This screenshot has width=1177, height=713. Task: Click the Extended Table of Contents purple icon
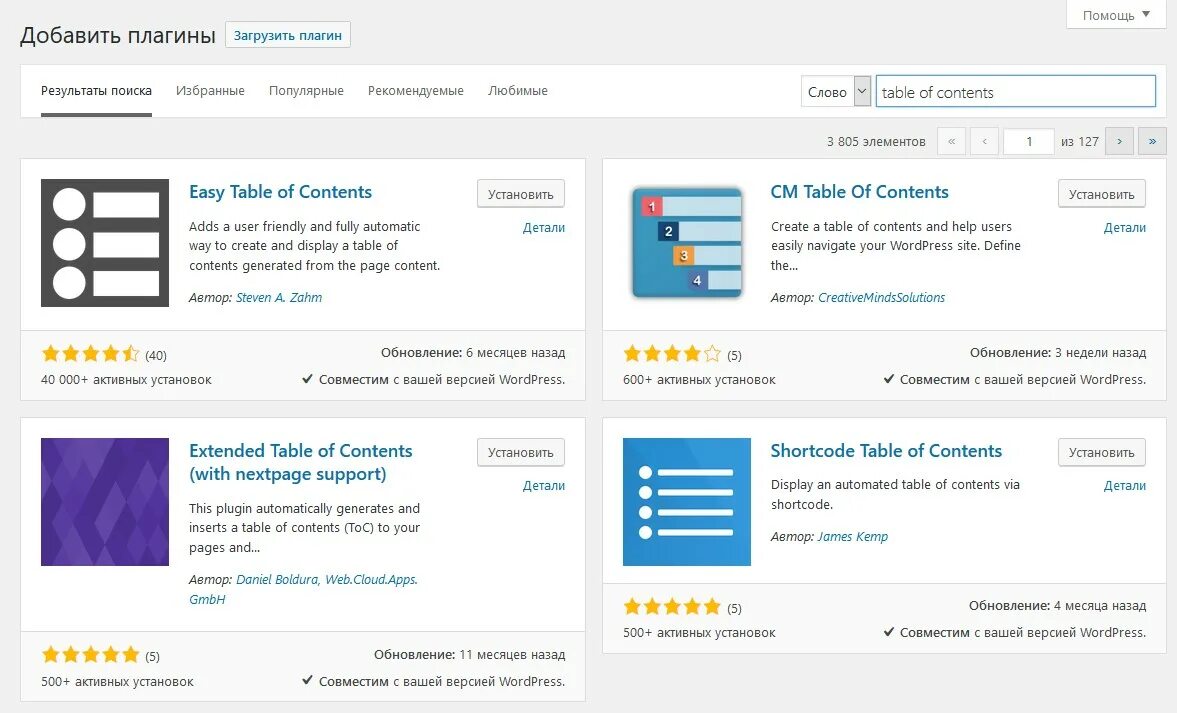[x=105, y=502]
